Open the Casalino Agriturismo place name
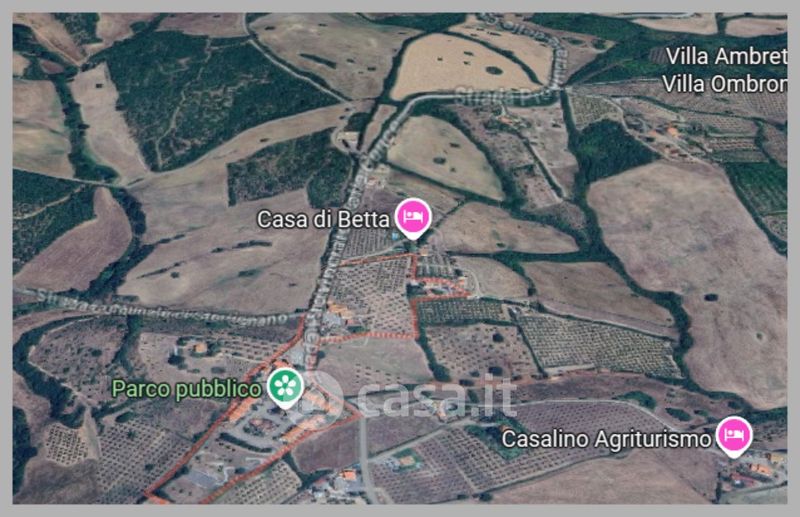The height and width of the screenshot is (517, 800). tap(607, 438)
